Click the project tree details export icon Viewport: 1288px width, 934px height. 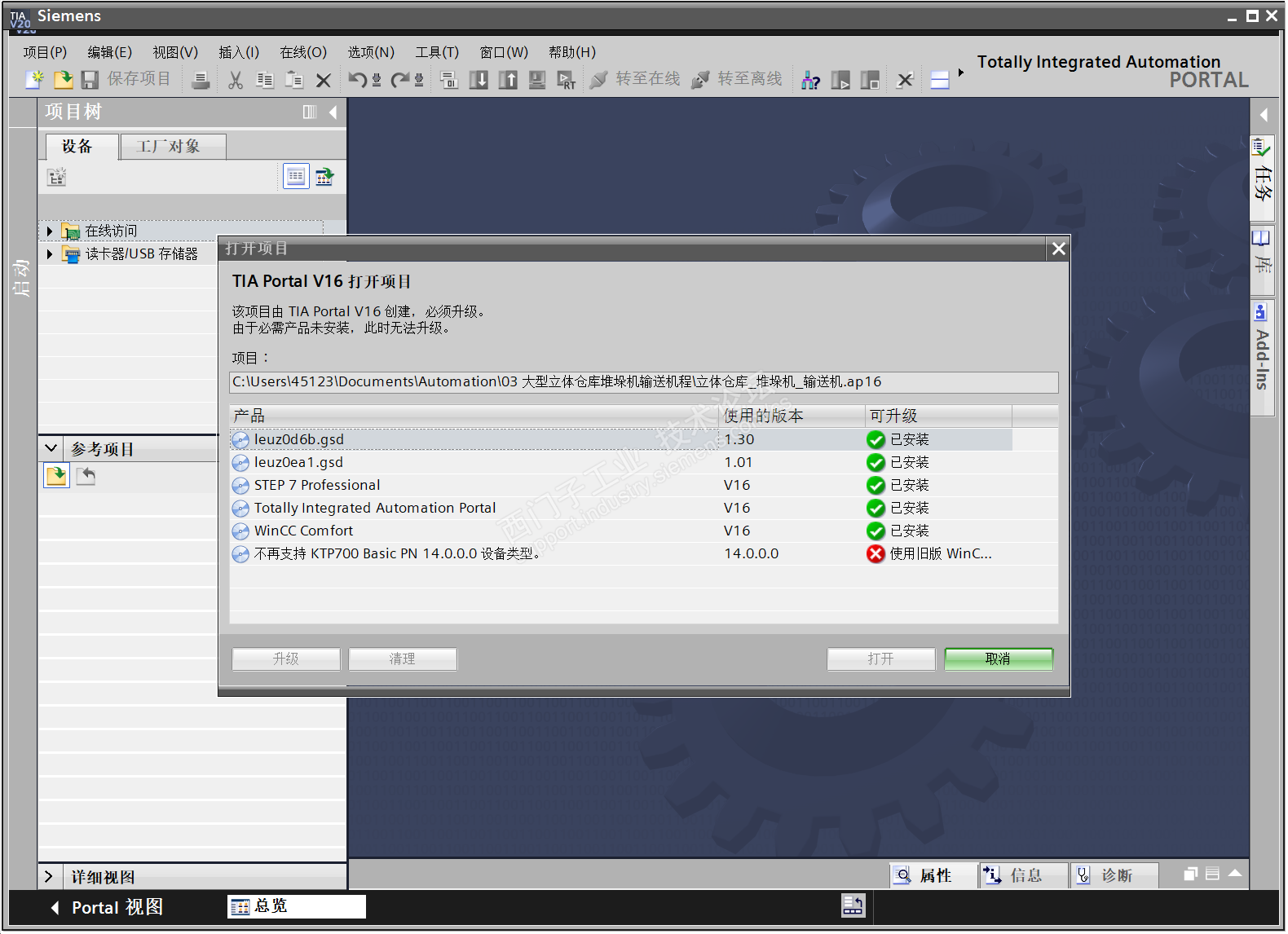tap(324, 176)
